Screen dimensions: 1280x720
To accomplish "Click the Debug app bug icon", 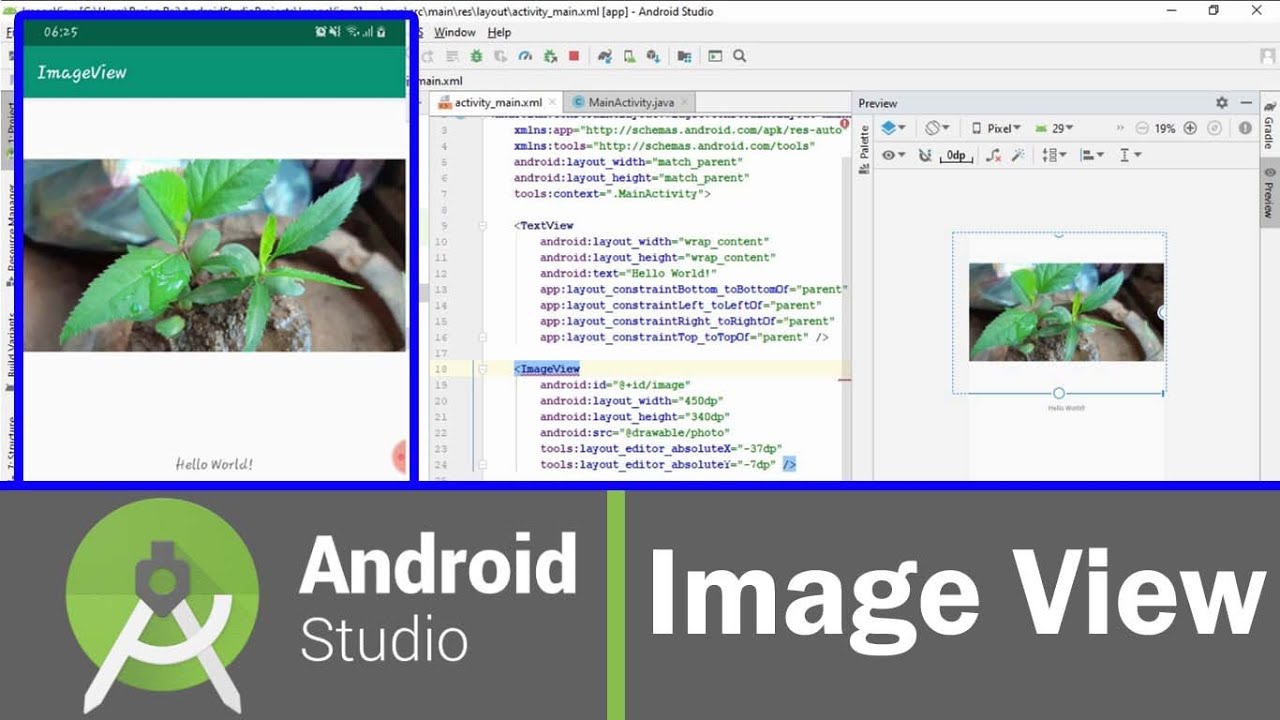I will point(476,56).
